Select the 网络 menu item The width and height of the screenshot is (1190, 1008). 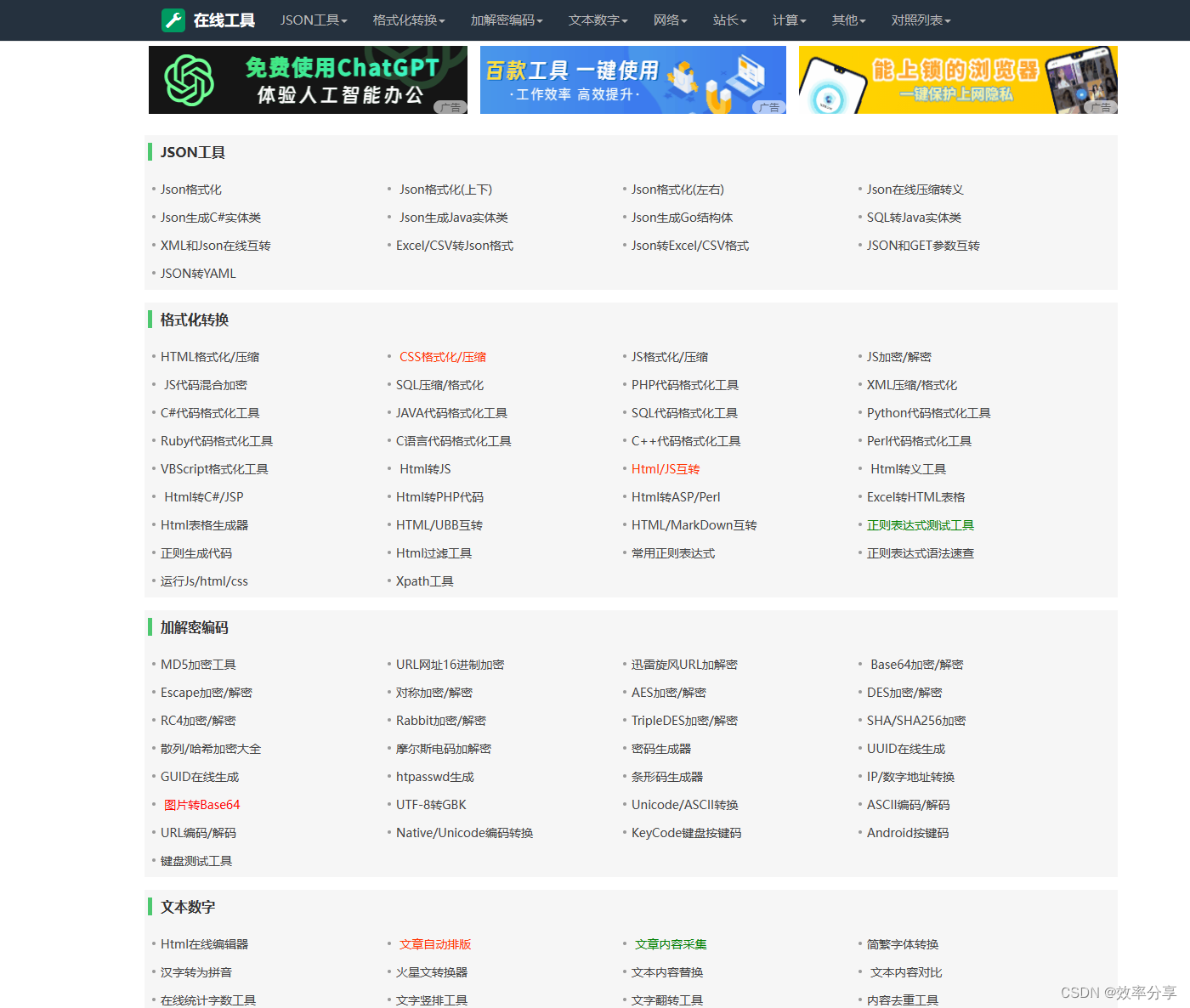670,20
